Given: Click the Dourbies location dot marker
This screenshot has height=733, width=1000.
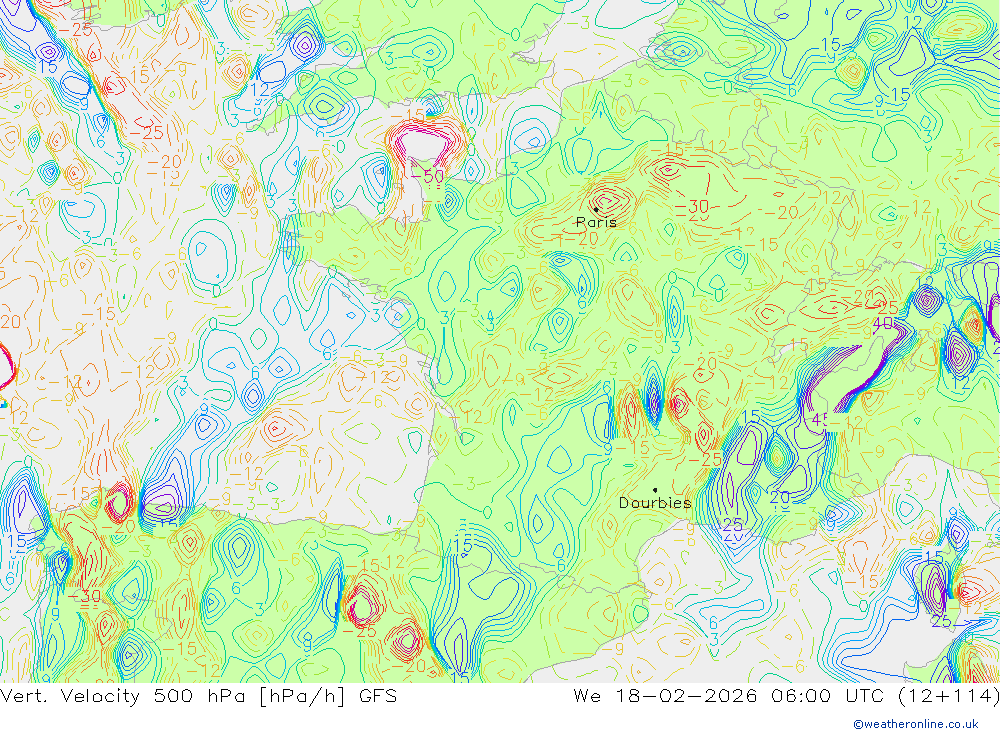Looking at the screenshot, I should [x=655, y=490].
